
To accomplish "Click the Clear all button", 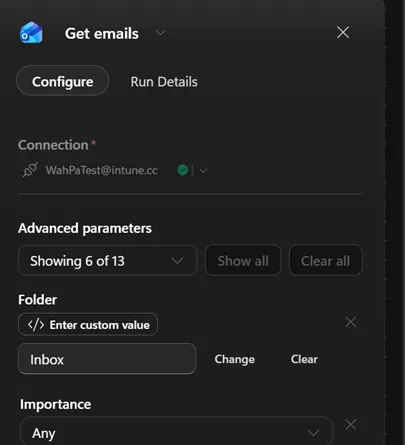I will tap(325, 261).
